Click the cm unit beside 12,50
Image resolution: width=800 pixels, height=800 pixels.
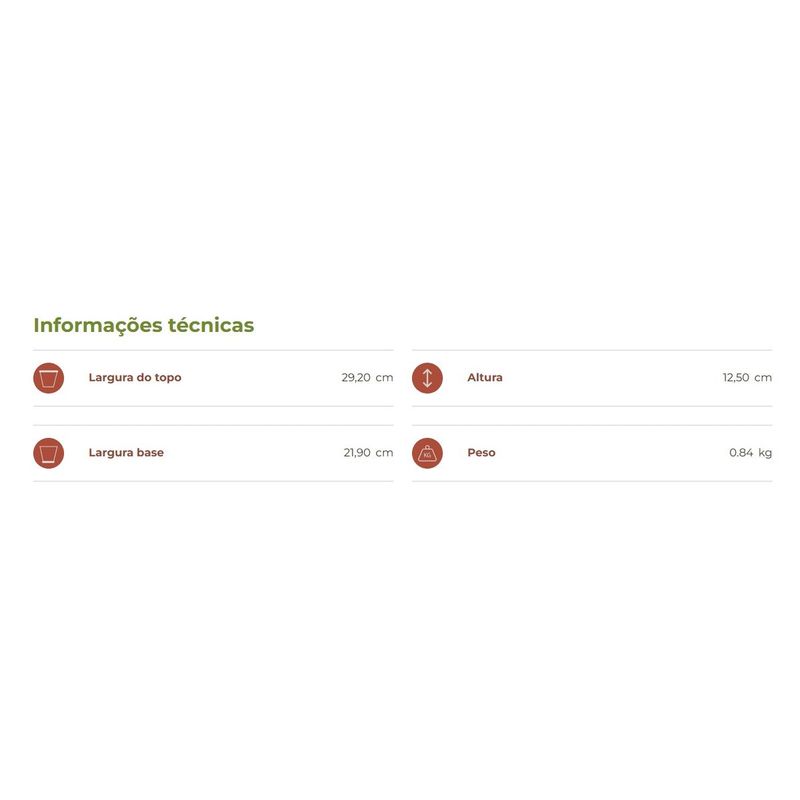[x=763, y=378]
